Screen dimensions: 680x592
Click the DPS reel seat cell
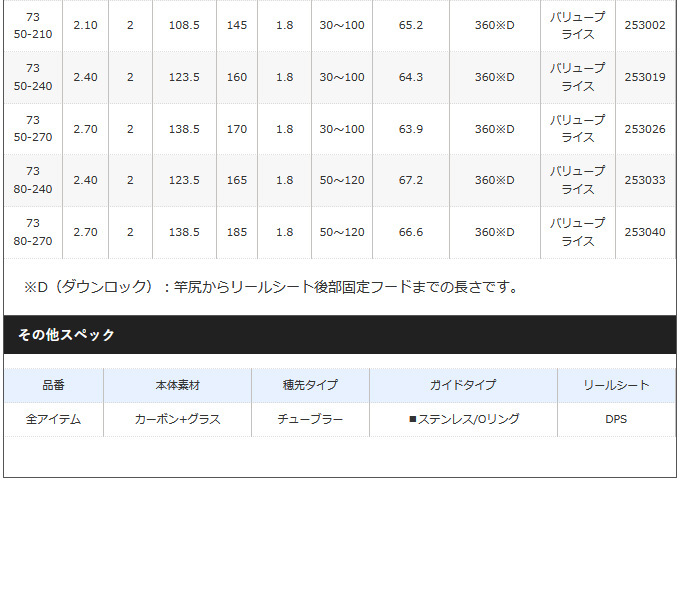coord(616,419)
